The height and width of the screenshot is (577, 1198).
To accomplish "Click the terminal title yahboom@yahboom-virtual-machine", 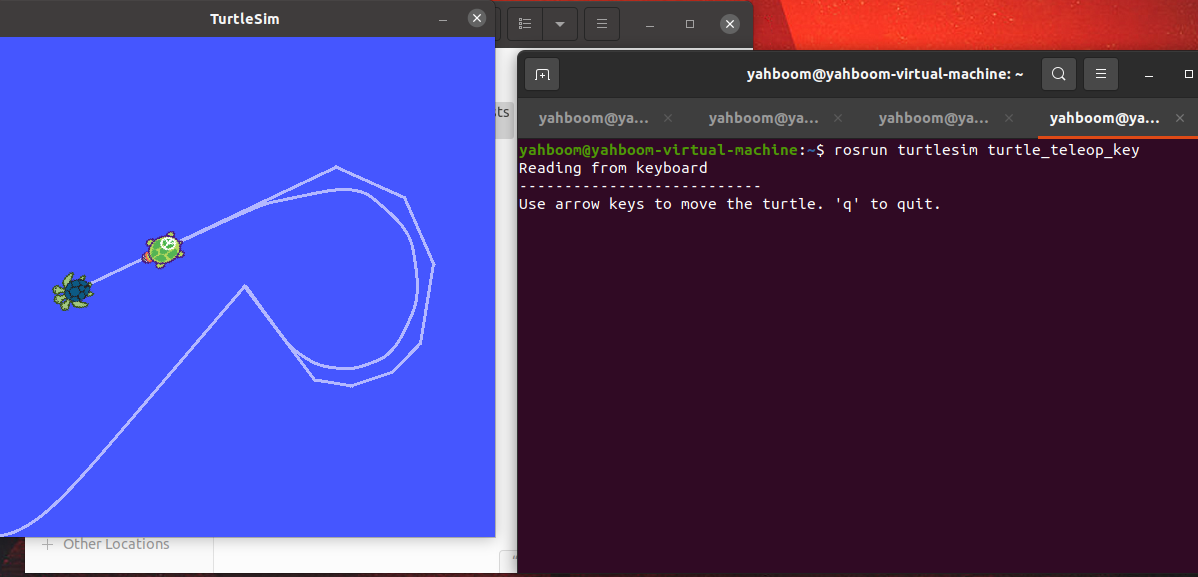I will point(885,74).
